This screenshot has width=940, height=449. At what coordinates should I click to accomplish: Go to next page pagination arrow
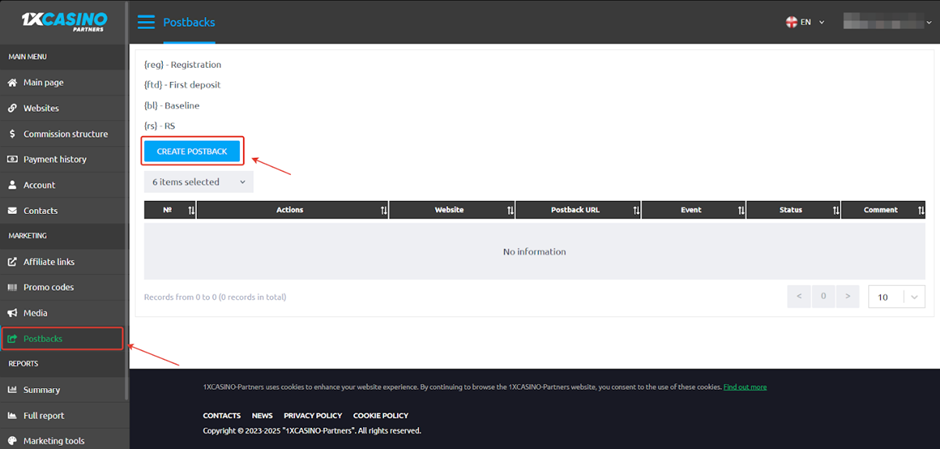coord(847,297)
